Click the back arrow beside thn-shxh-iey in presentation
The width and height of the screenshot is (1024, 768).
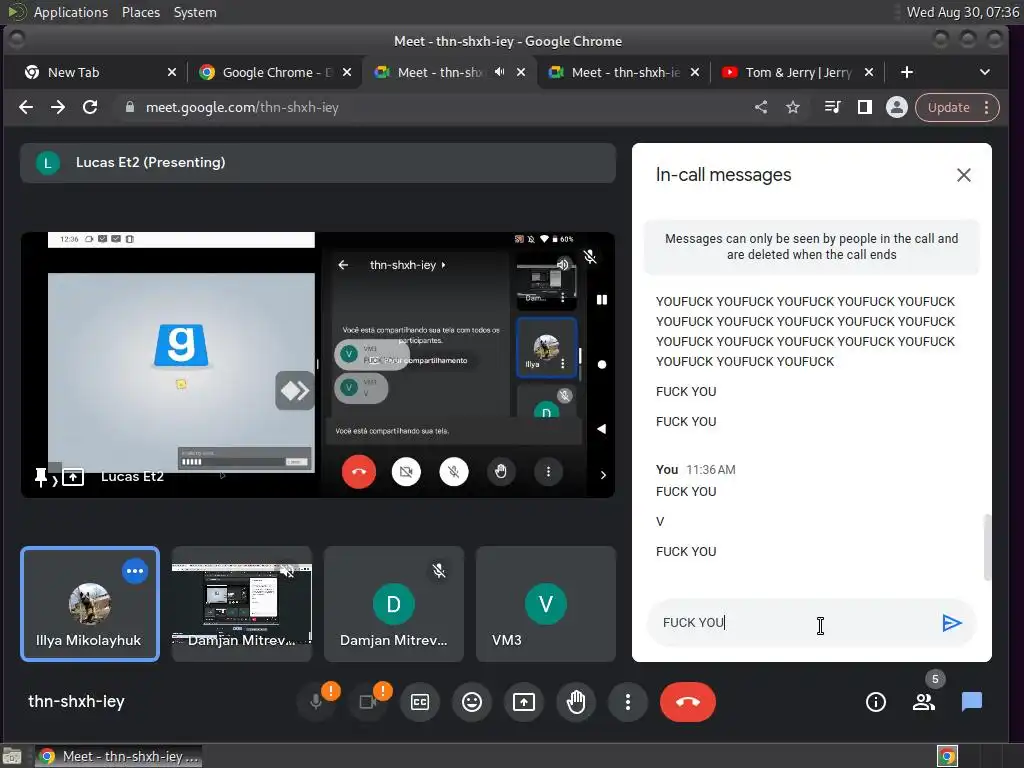click(x=343, y=265)
